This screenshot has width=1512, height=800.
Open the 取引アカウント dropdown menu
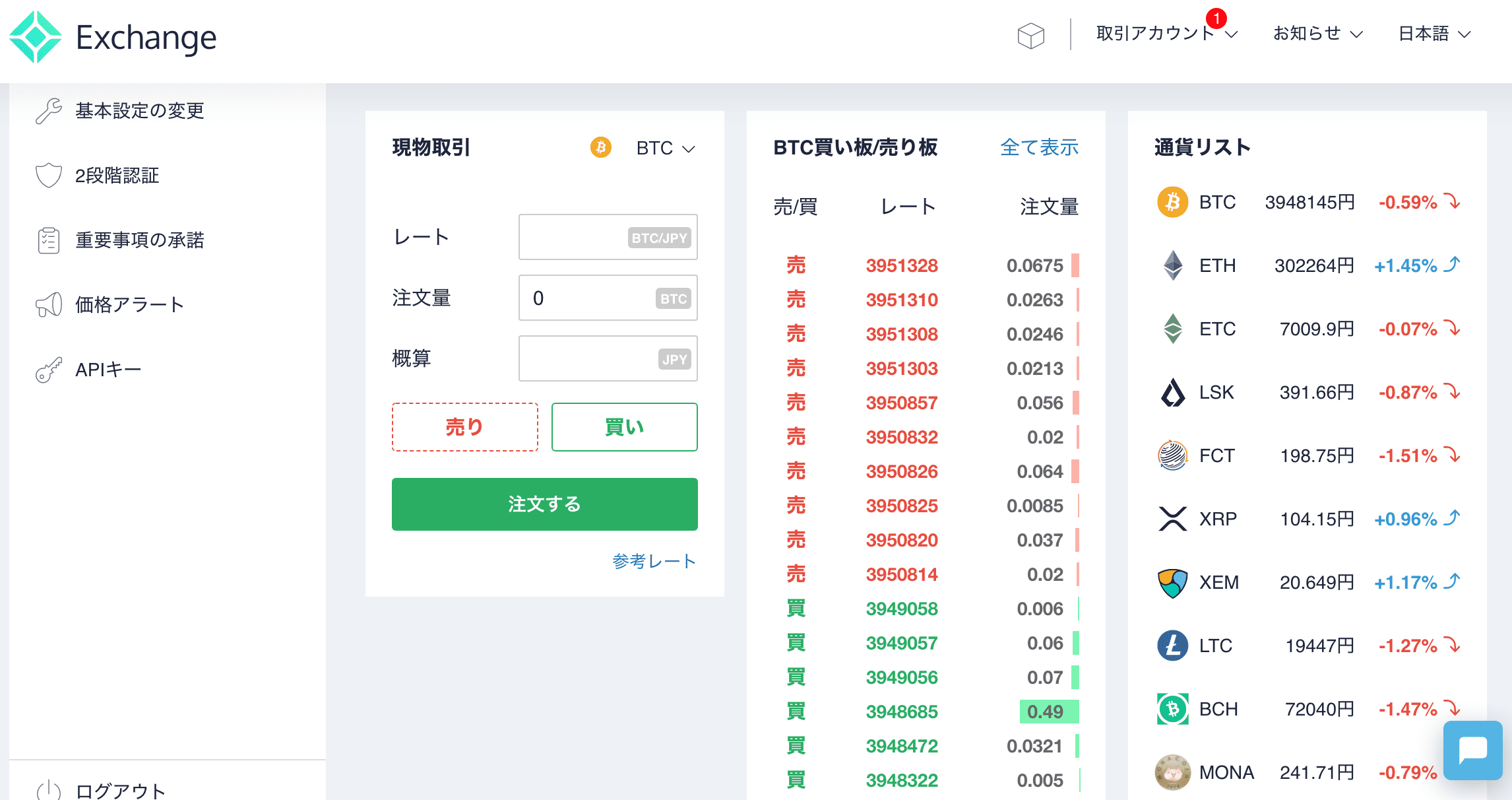tap(1166, 34)
